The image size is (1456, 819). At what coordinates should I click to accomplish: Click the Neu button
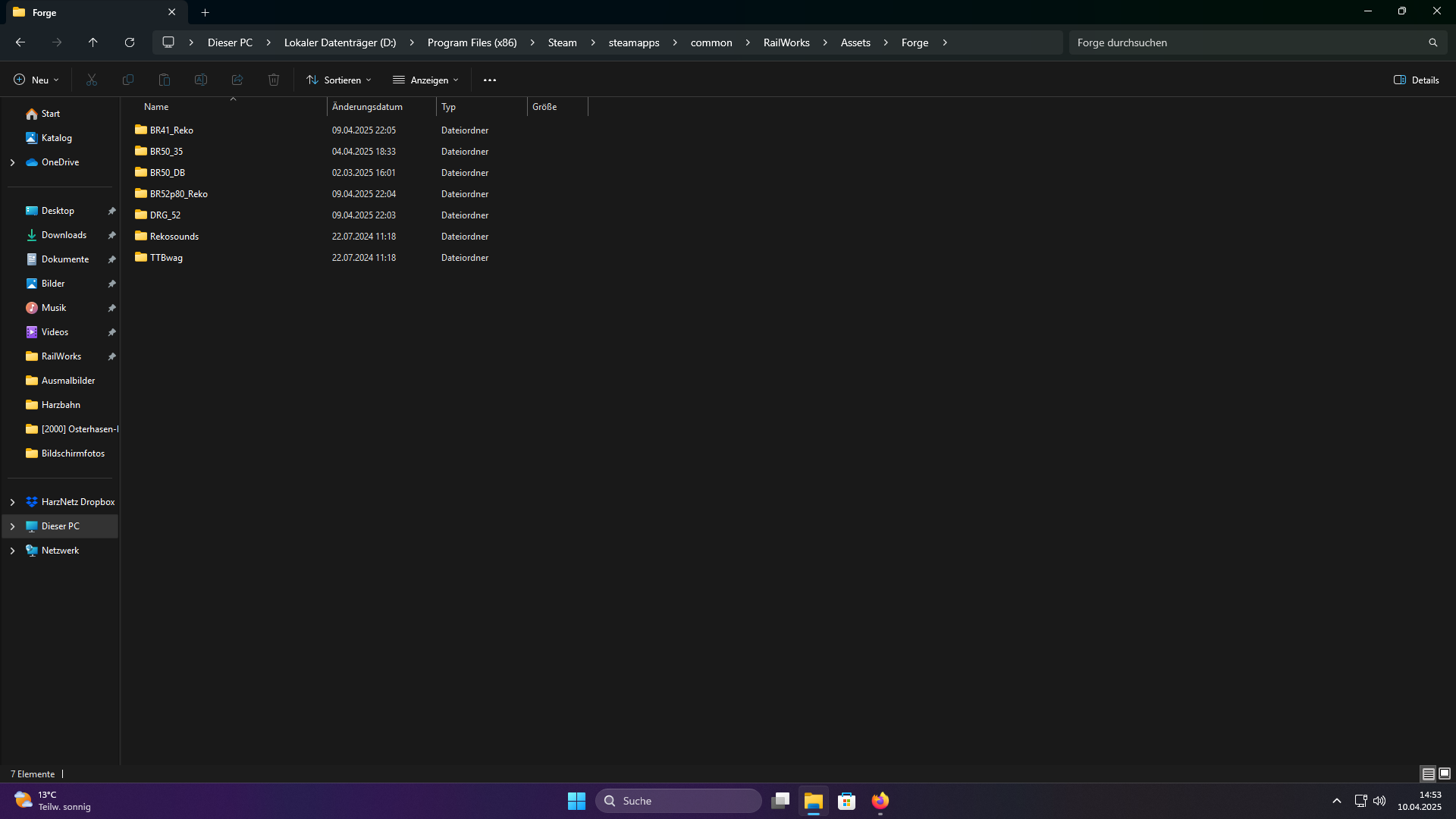pos(36,80)
